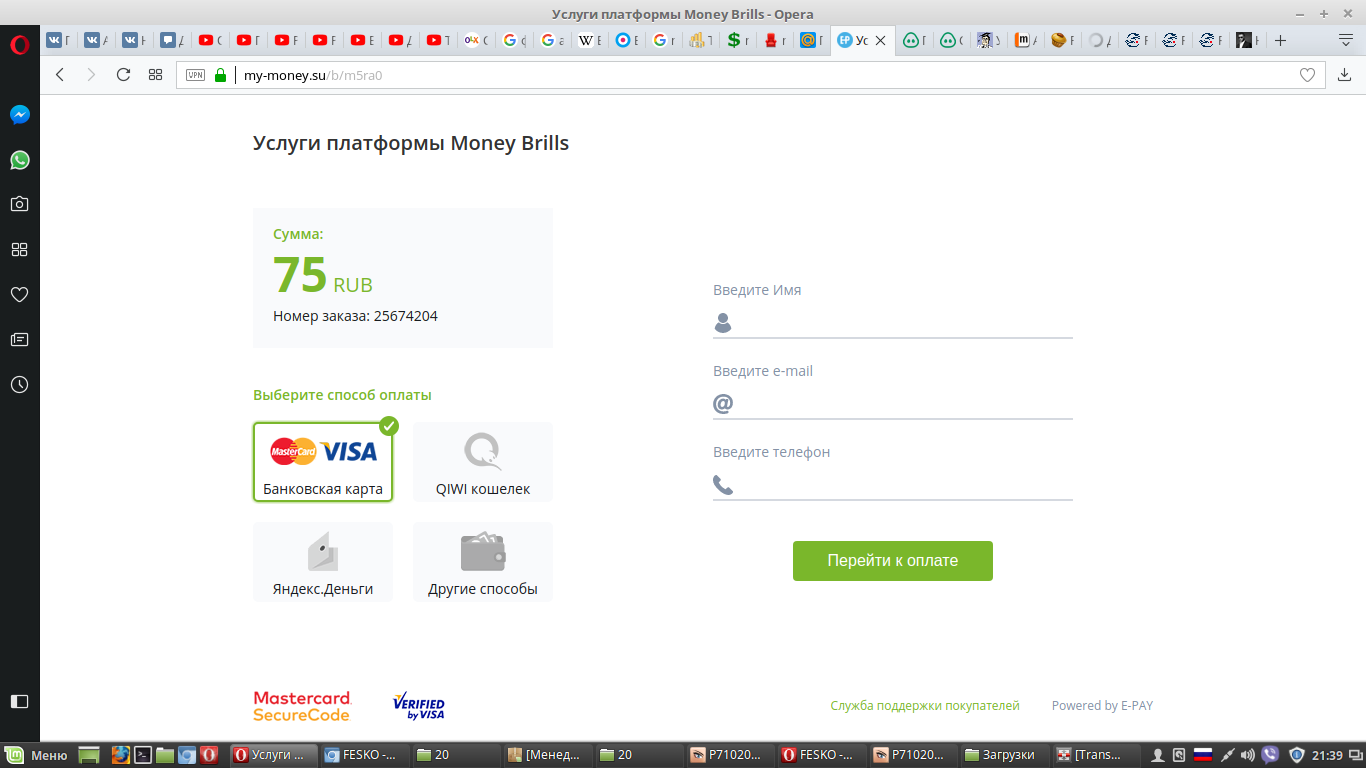This screenshot has width=1366, height=768.
Task: Open Bookmarks heart in sidebar
Action: pyautogui.click(x=19, y=295)
